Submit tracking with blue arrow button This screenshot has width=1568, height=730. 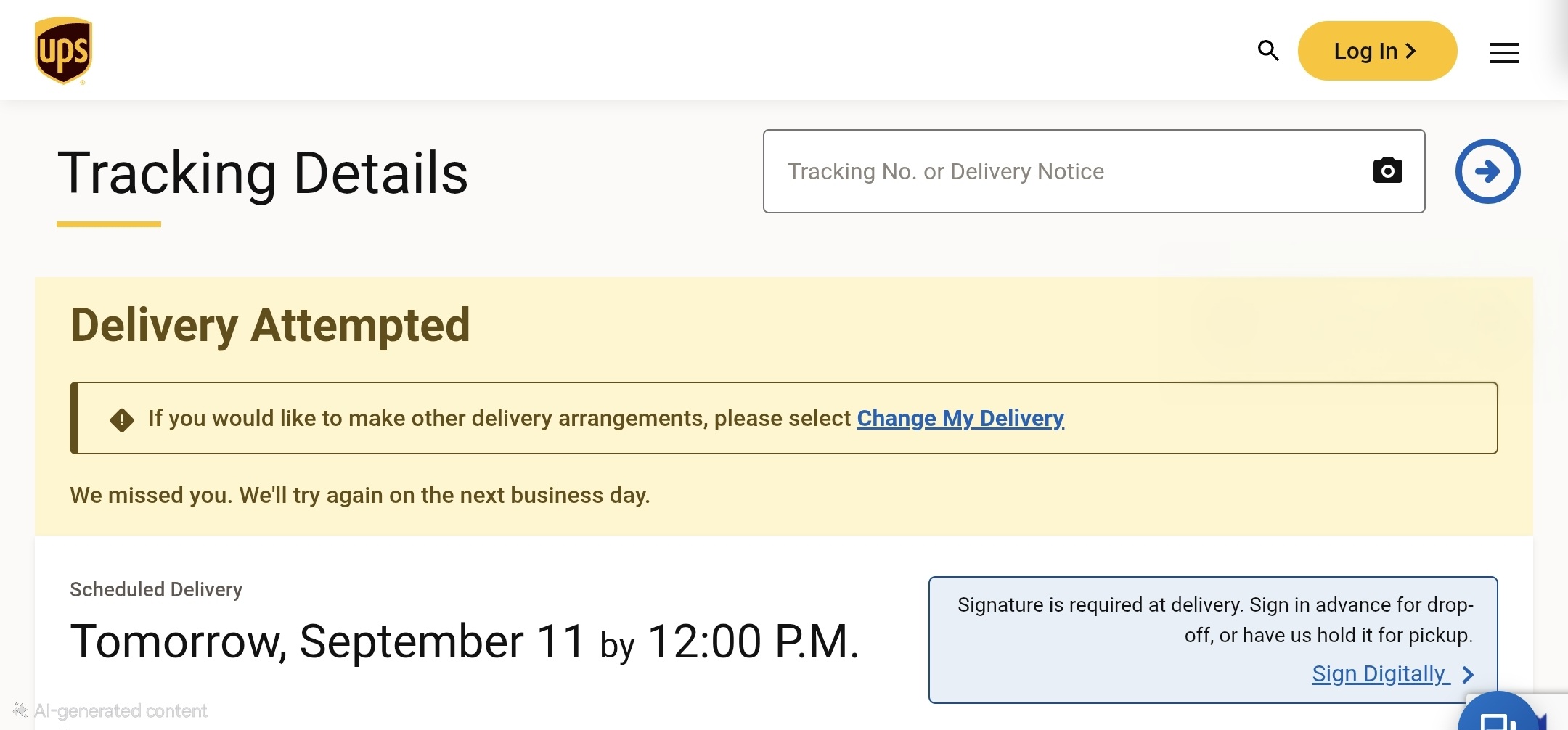tap(1487, 171)
